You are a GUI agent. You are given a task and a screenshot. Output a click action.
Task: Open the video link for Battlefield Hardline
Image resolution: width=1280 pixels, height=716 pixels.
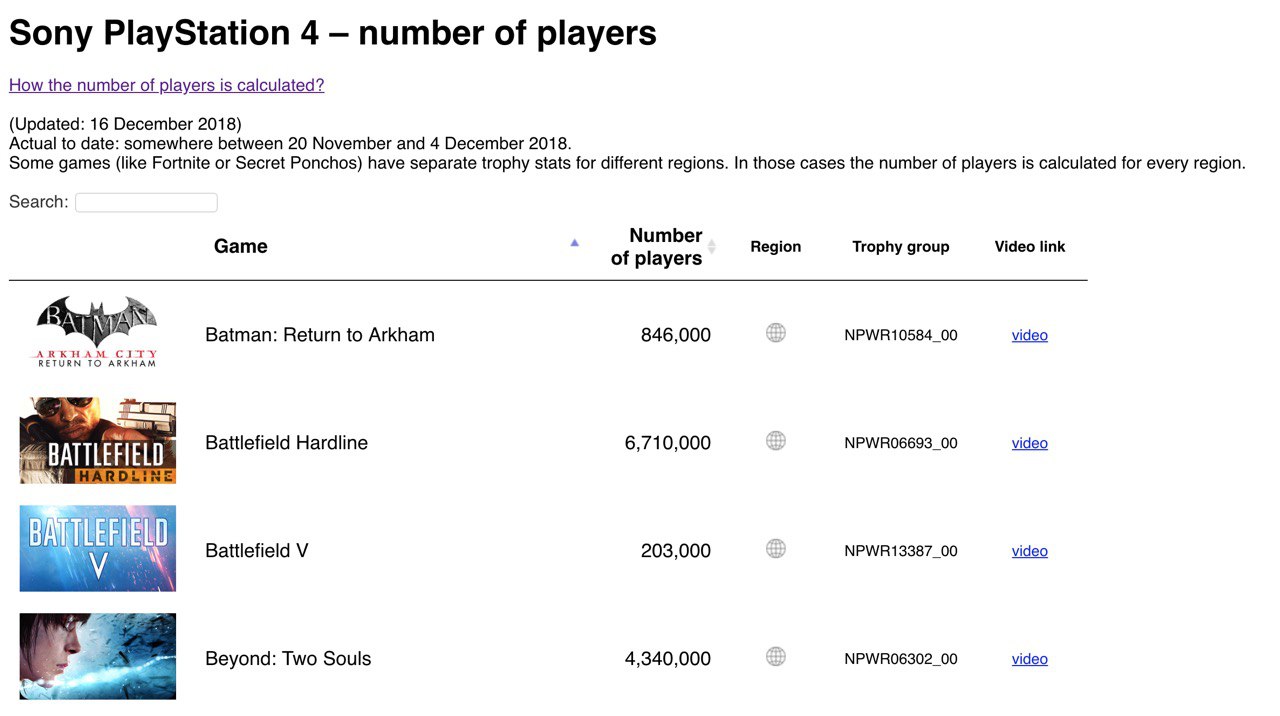click(1030, 443)
